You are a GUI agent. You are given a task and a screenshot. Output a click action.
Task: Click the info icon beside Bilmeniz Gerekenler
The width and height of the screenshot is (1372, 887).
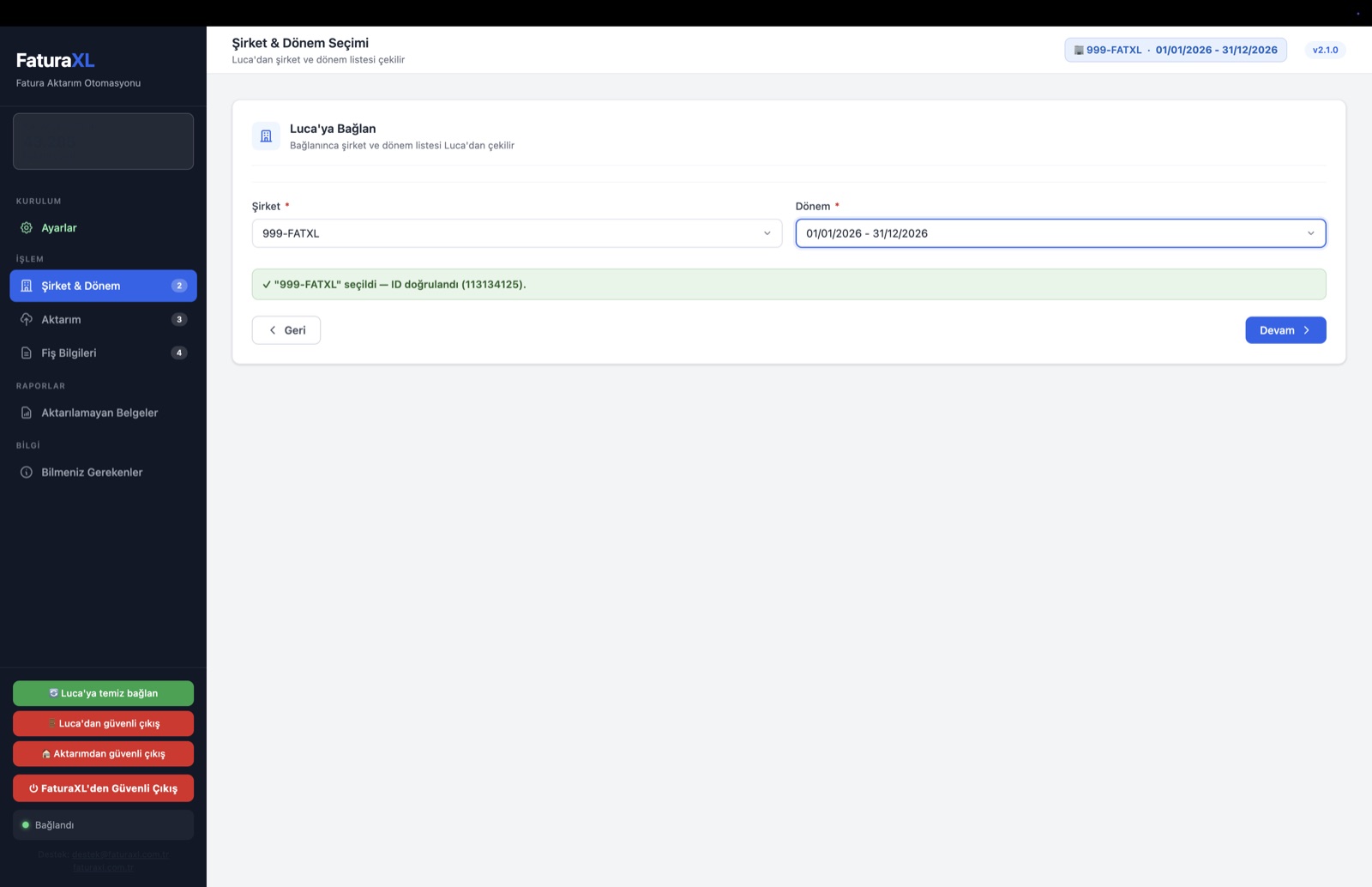click(x=27, y=473)
